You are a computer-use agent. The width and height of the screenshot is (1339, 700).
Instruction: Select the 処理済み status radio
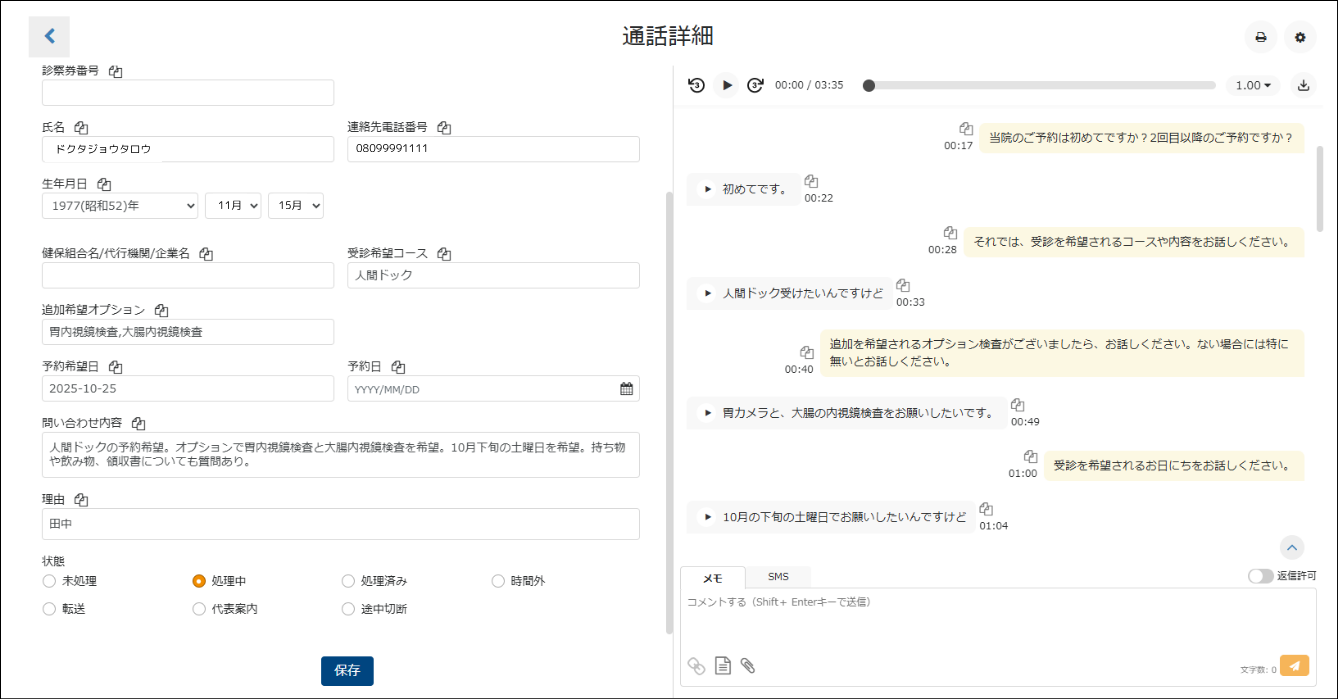click(348, 581)
